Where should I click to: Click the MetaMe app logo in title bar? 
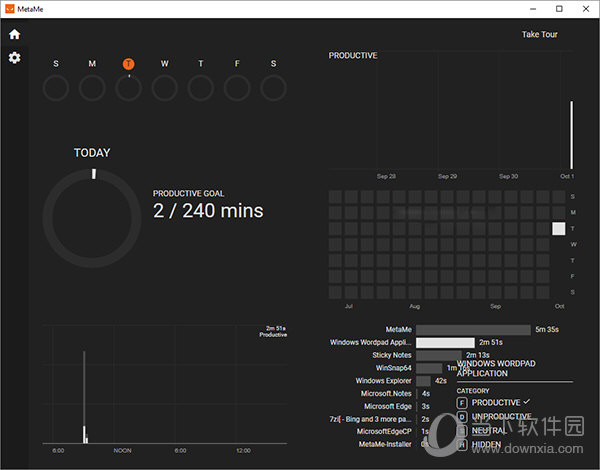(x=10, y=9)
